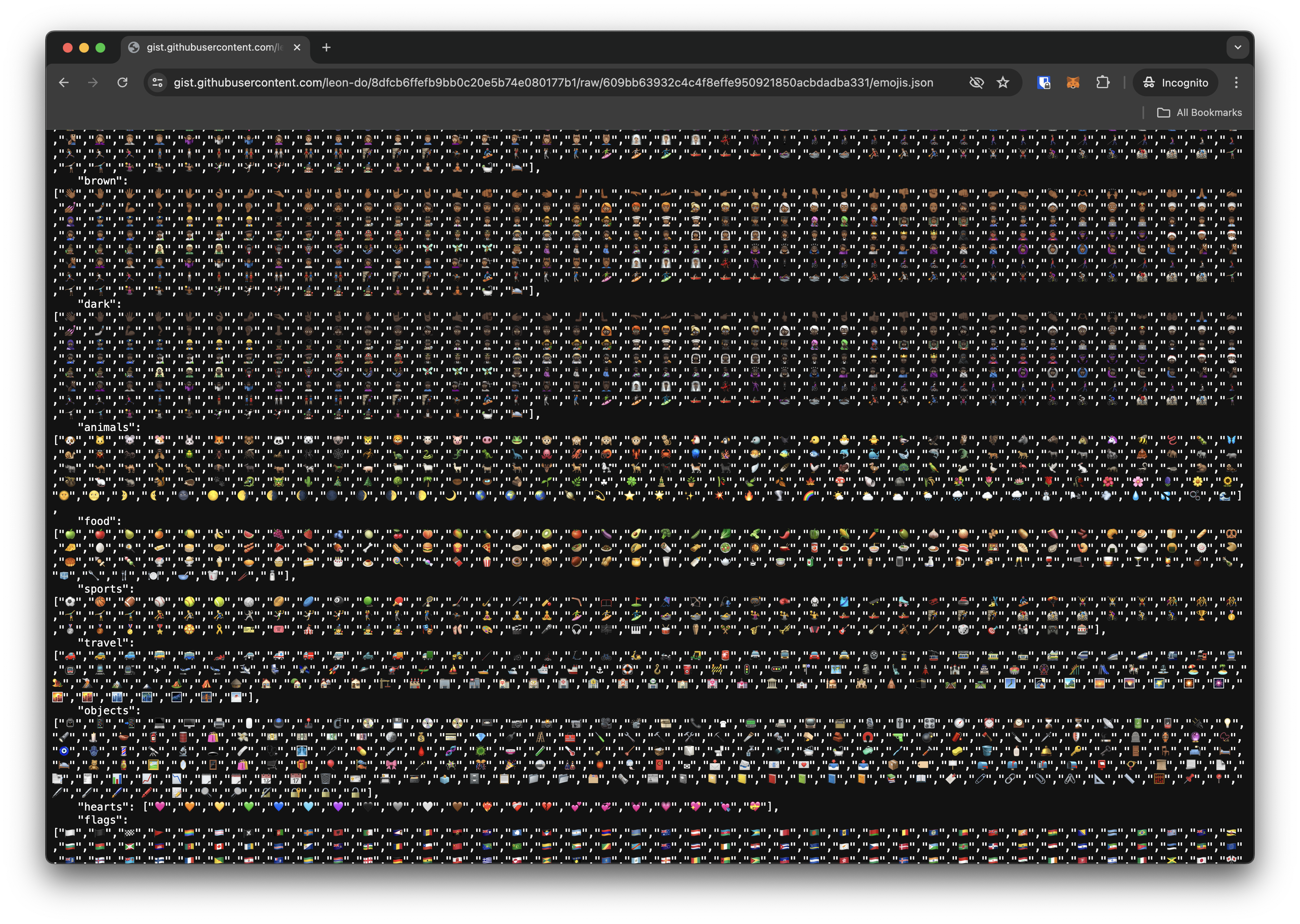Open the MetaMask fox extension
Viewport: 1300px width, 924px height.
pyautogui.click(x=1074, y=82)
